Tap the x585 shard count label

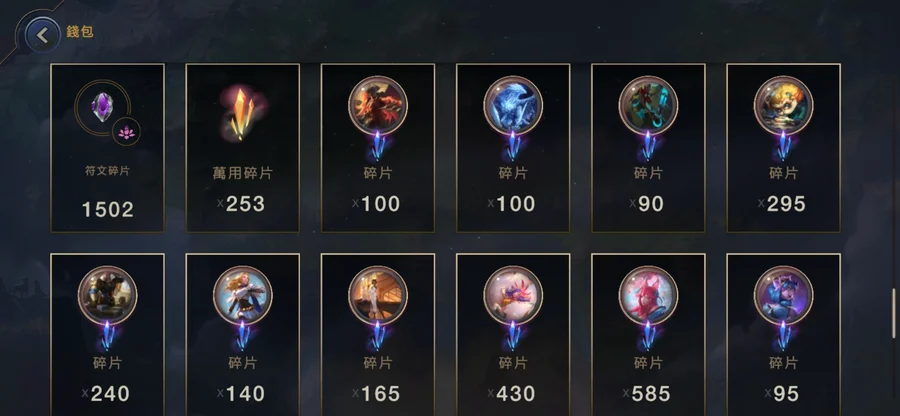[646, 394]
